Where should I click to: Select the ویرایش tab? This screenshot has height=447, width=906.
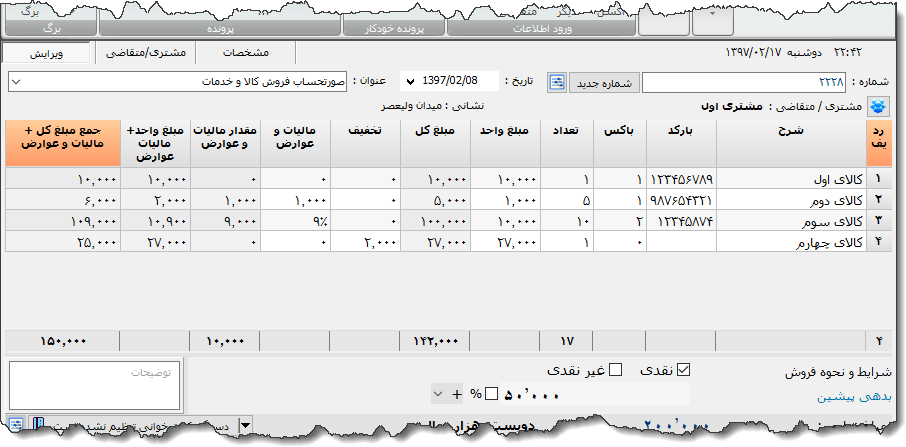tap(48, 52)
